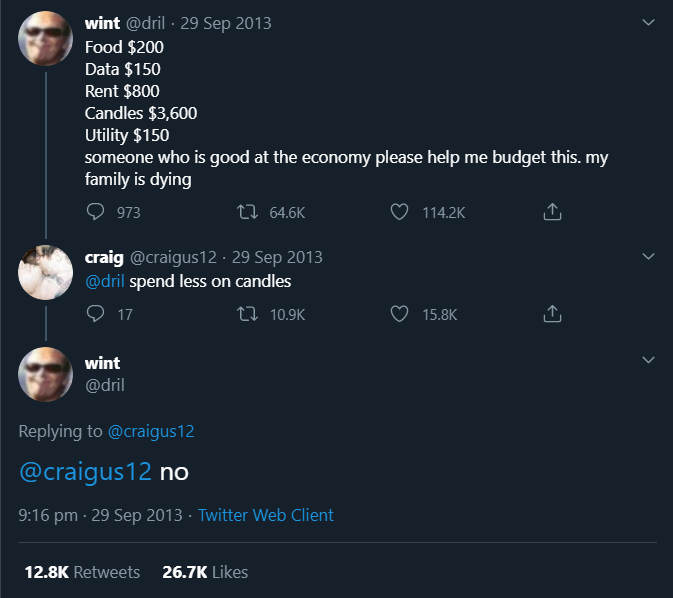Retweet craig's tweet with 10.9K retweets

[248, 314]
